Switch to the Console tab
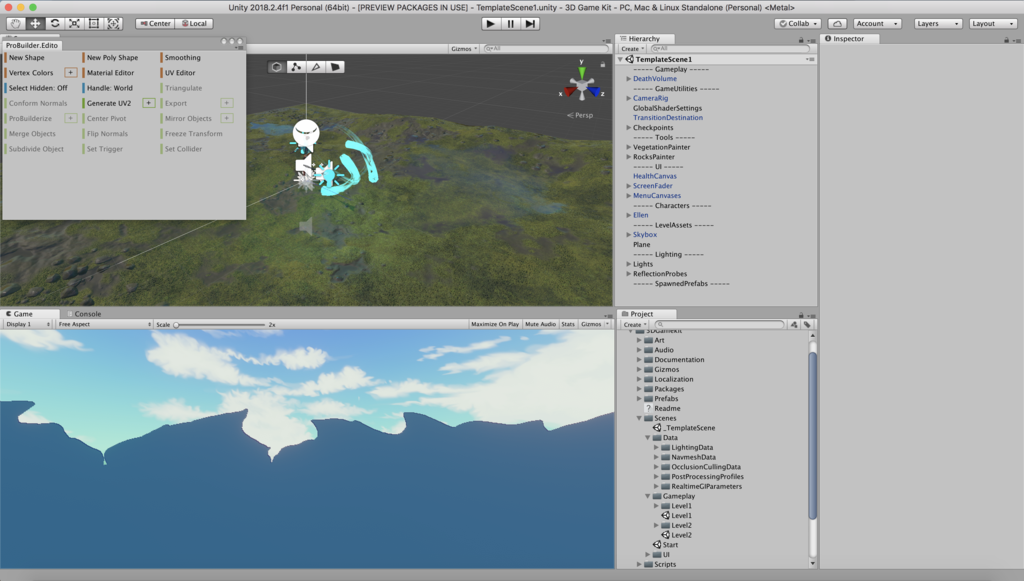The height and width of the screenshot is (581, 1024). [87, 314]
